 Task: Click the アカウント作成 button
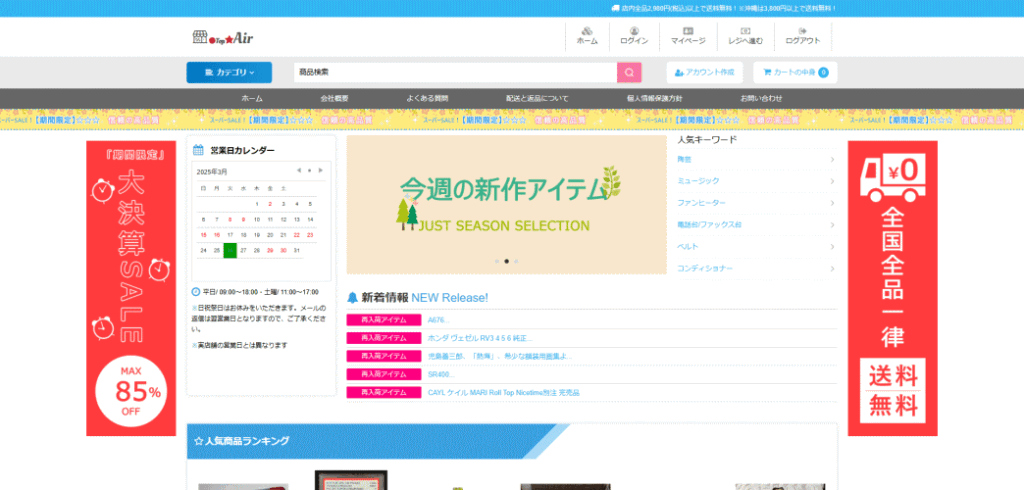[x=705, y=72]
